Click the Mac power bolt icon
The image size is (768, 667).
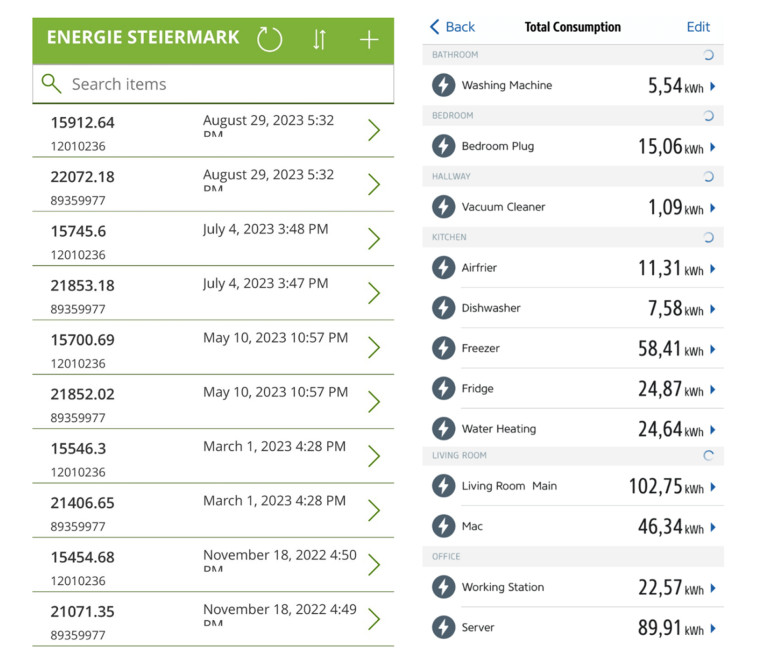(443, 526)
